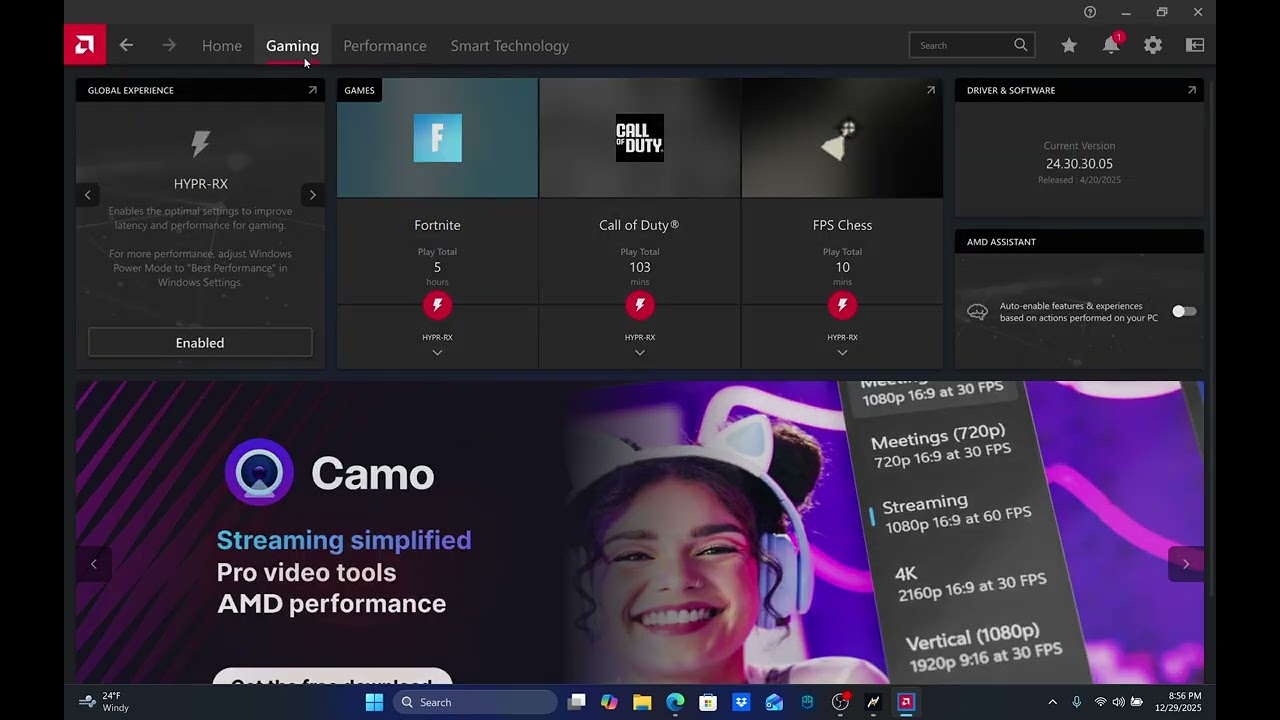
Task: Open the Performance tab
Action: [x=385, y=46]
